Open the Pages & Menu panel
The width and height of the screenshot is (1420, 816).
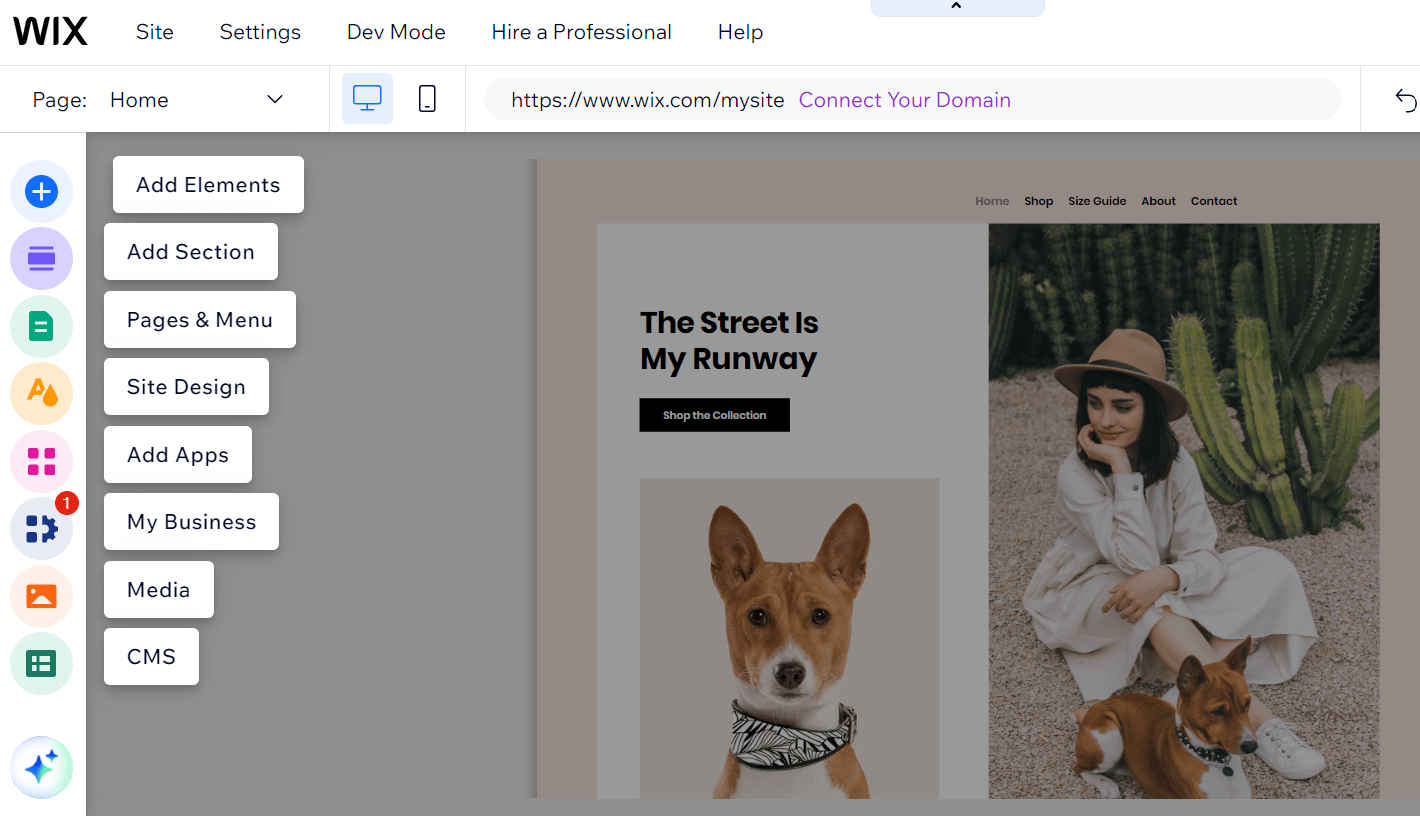click(x=199, y=319)
